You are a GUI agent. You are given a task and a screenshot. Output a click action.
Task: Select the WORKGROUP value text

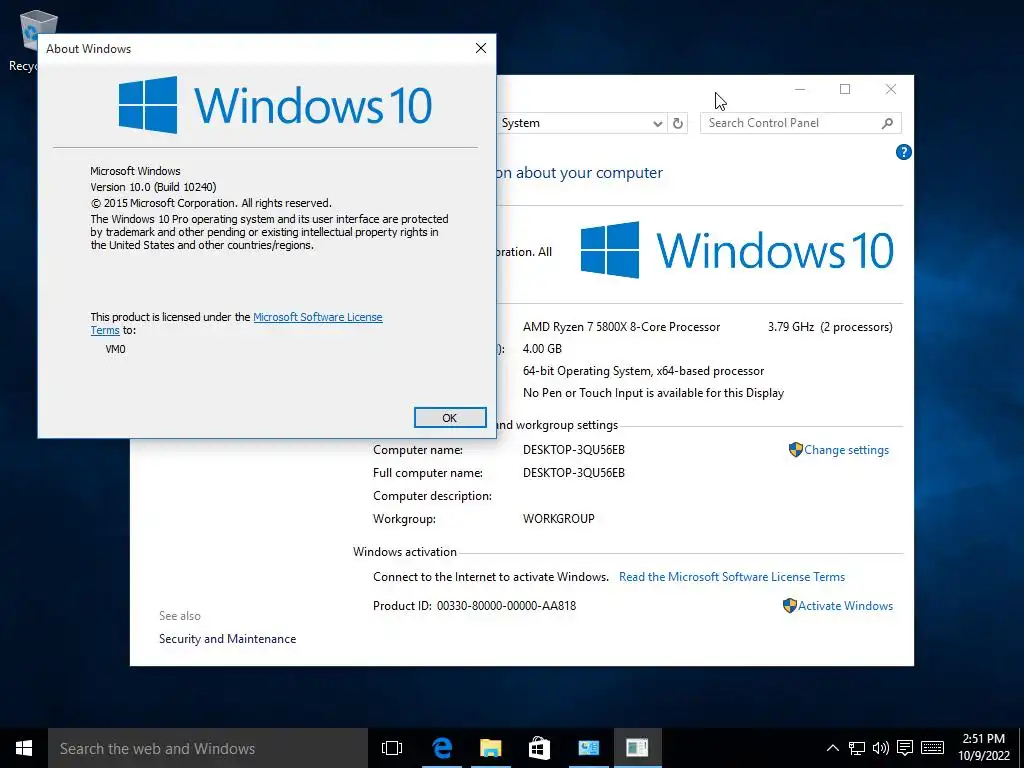558,519
